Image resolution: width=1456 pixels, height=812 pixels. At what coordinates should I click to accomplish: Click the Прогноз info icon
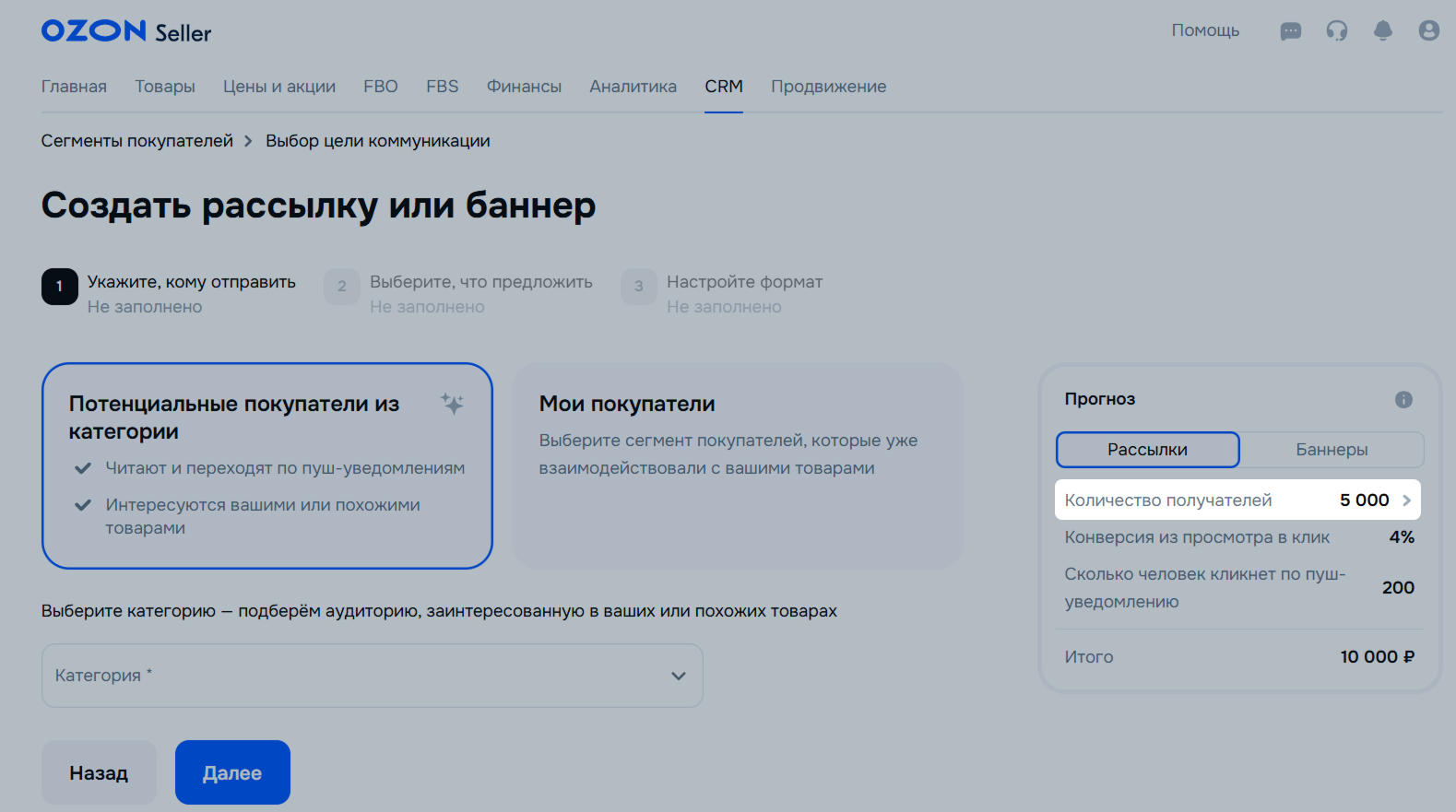coord(1403,399)
